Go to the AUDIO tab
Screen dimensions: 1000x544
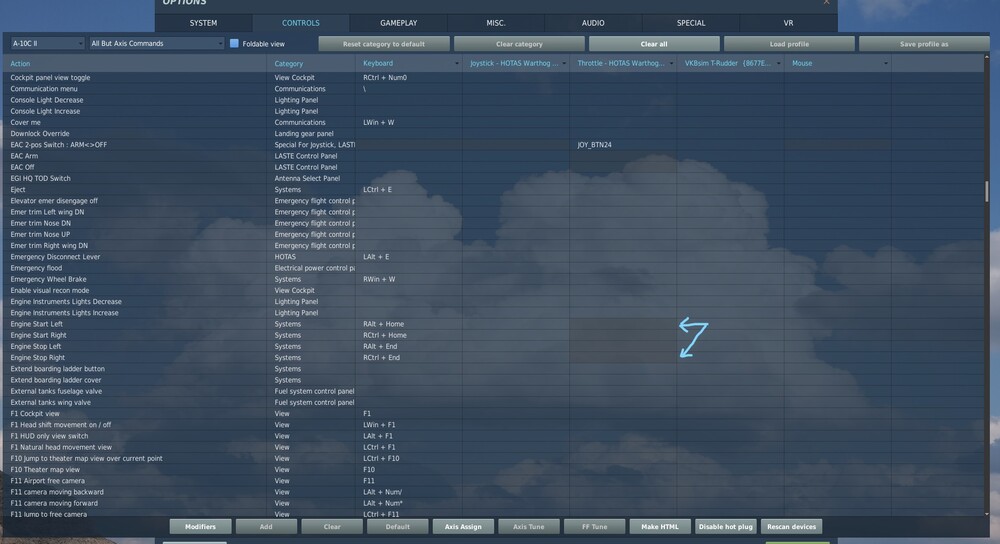(593, 23)
